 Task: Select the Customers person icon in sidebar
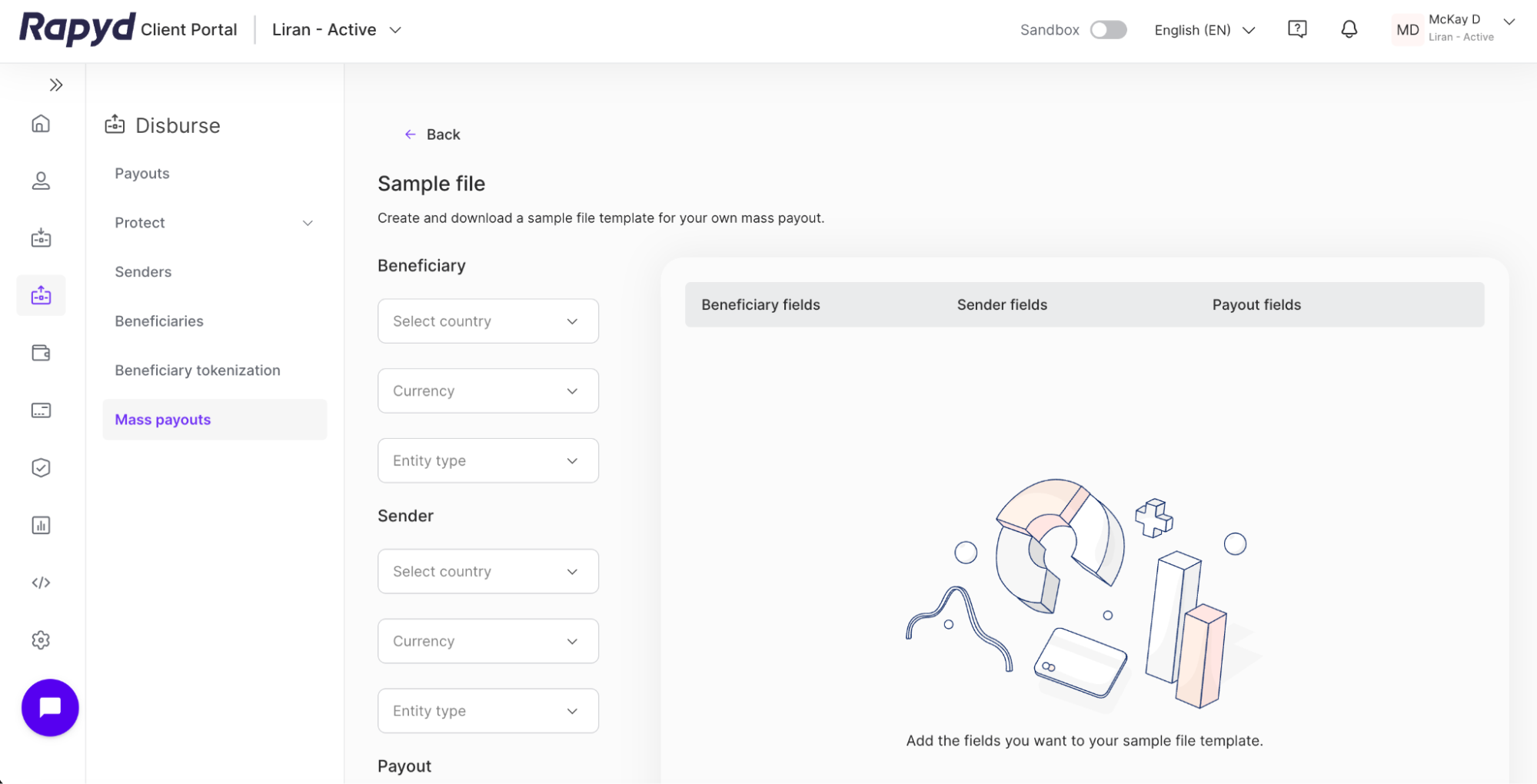click(41, 181)
